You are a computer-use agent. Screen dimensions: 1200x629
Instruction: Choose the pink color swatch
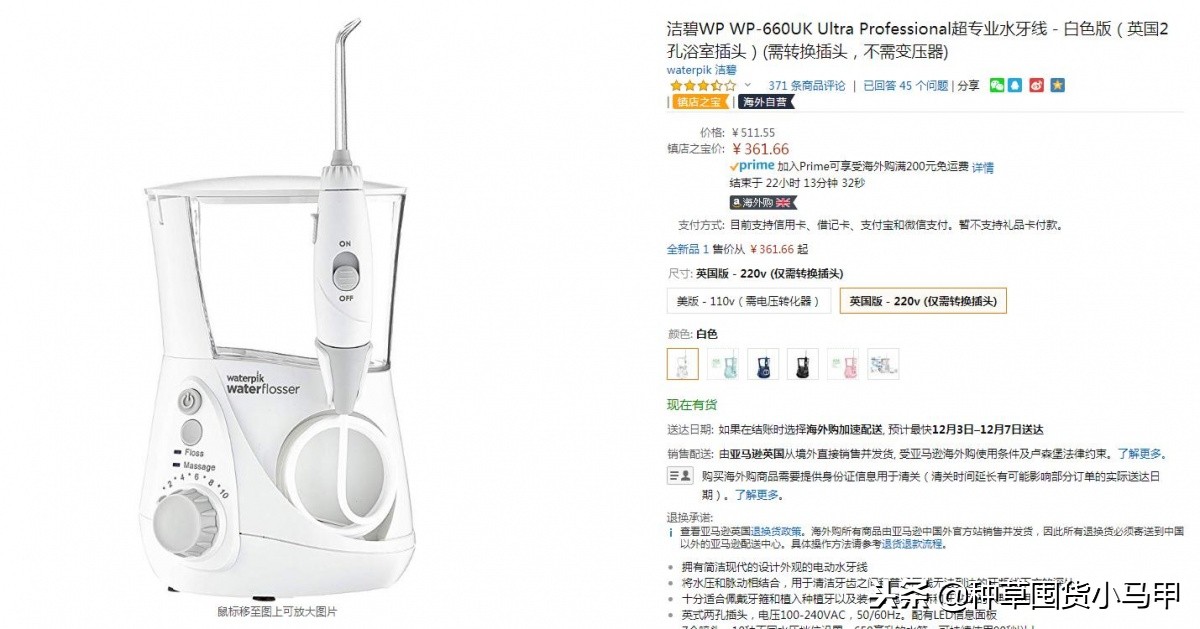coord(843,364)
